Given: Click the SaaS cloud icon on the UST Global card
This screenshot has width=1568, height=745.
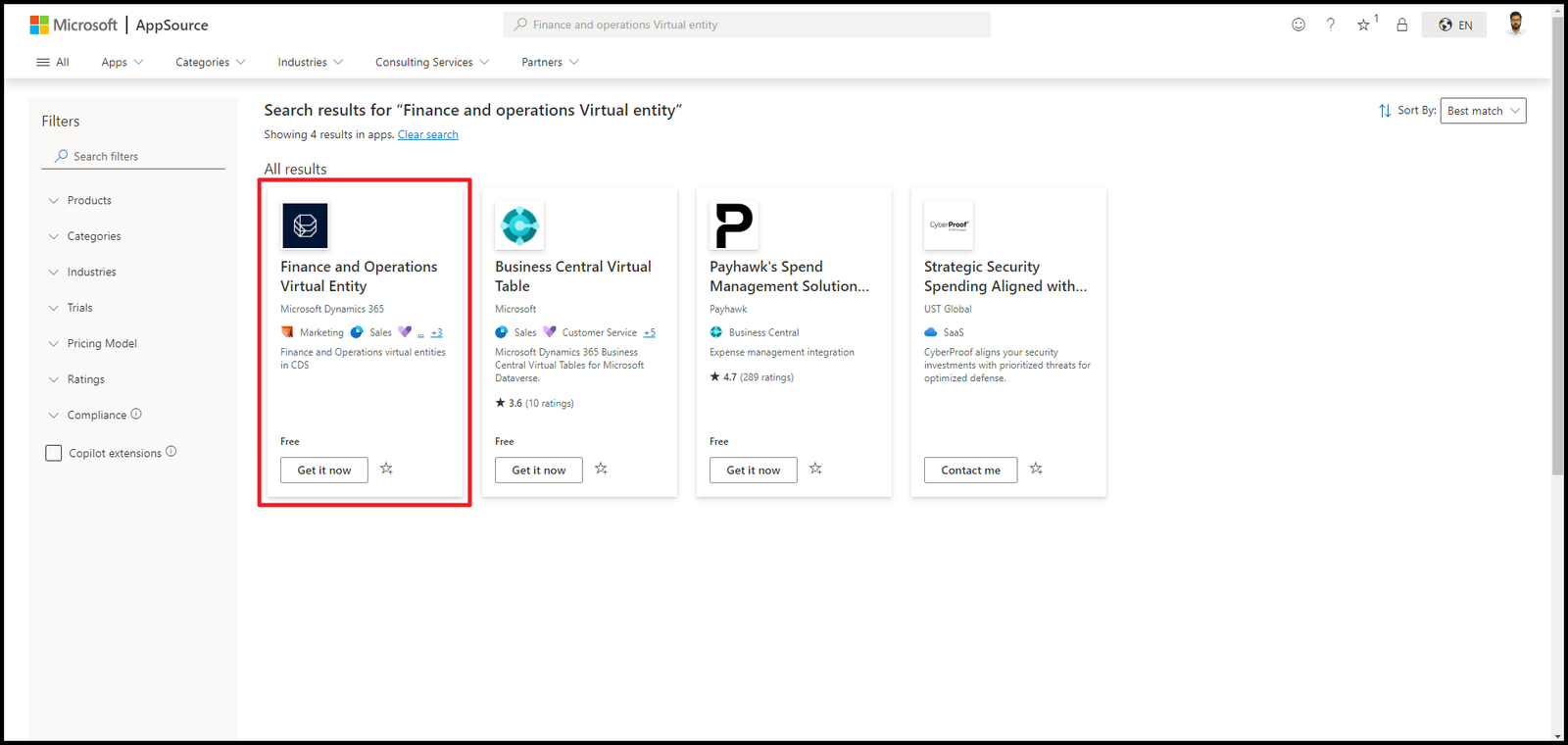Looking at the screenshot, I should [931, 332].
